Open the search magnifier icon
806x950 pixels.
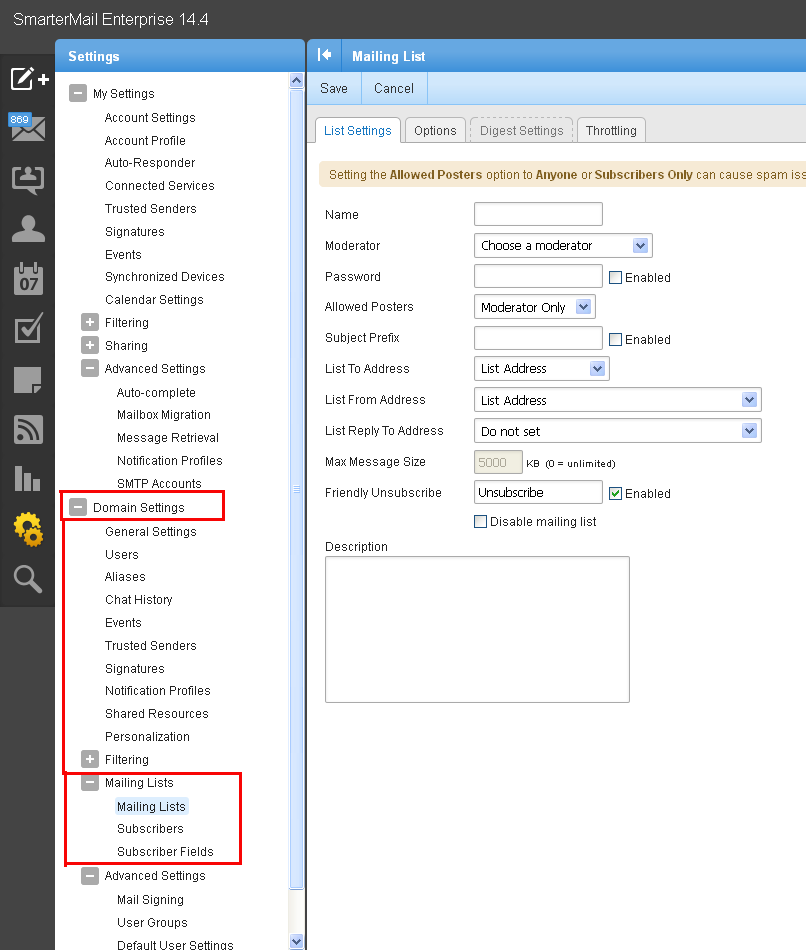[28, 579]
